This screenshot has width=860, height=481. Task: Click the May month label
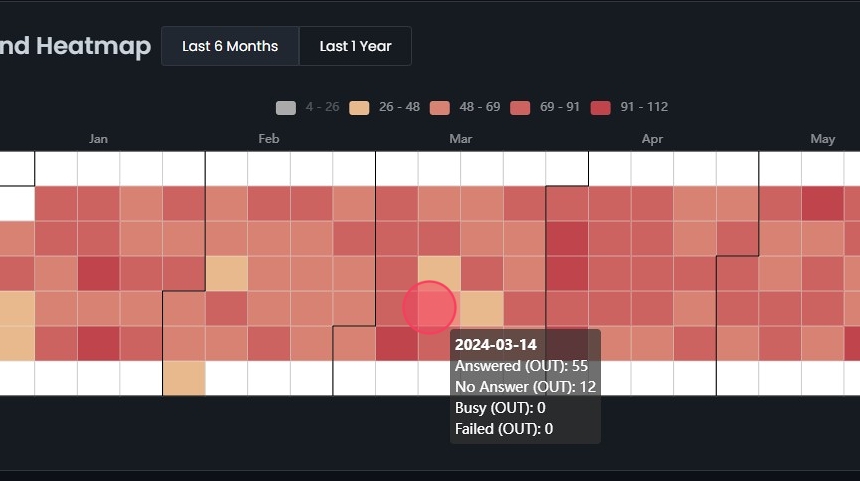click(822, 139)
